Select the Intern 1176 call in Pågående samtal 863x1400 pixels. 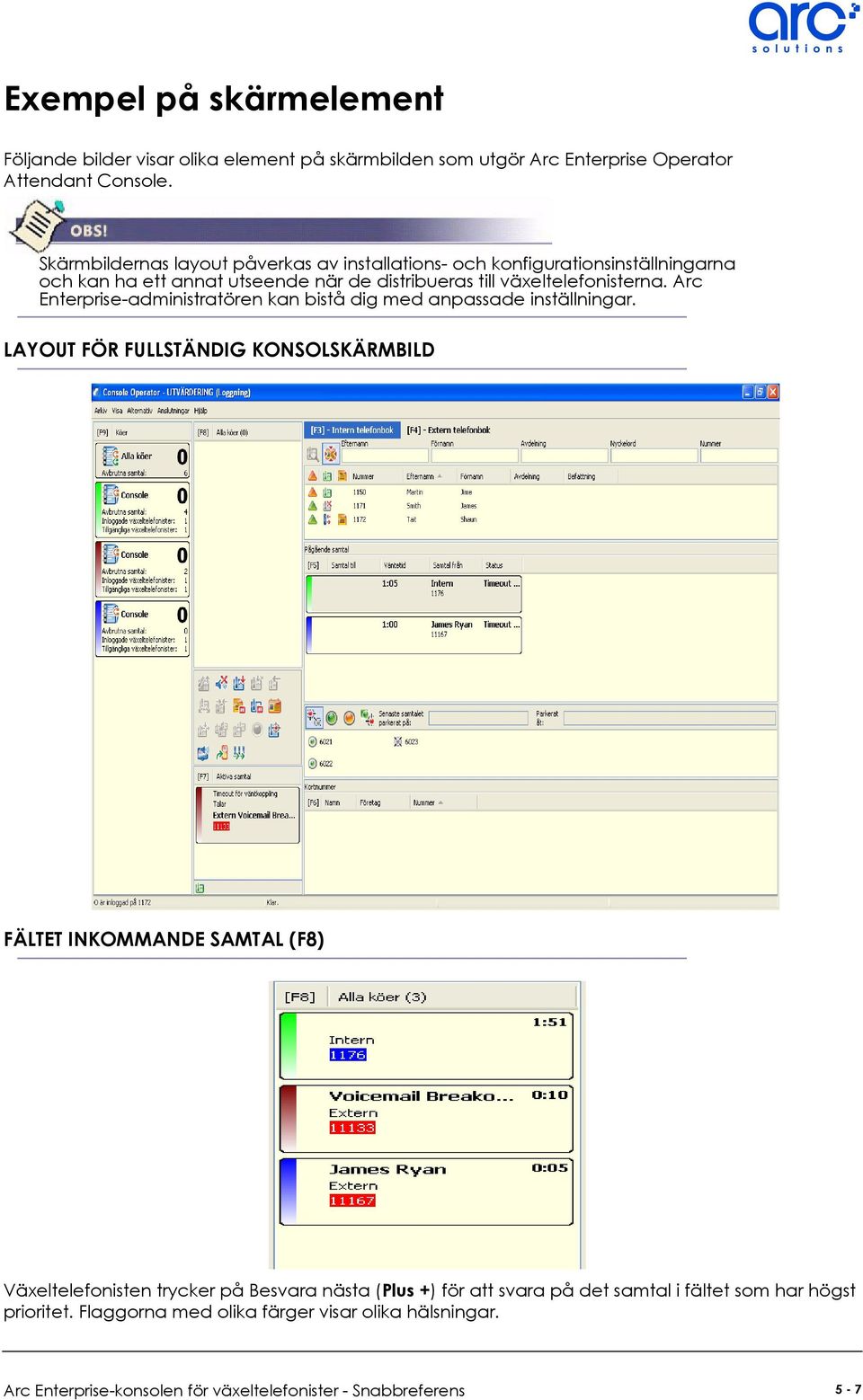414,594
